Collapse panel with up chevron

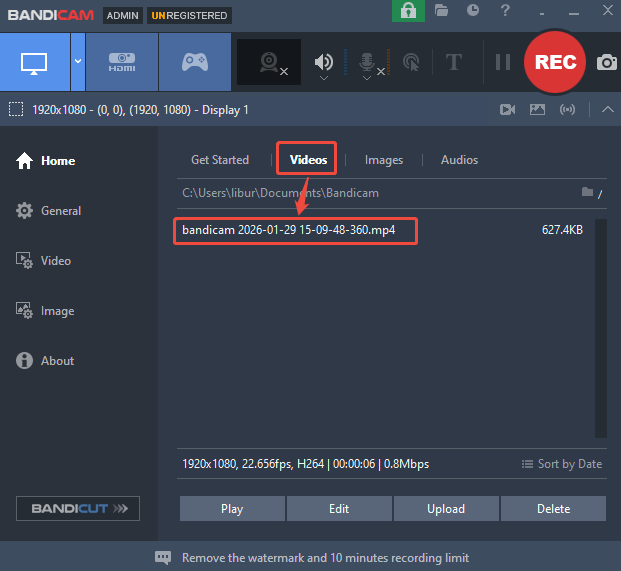[x=608, y=109]
